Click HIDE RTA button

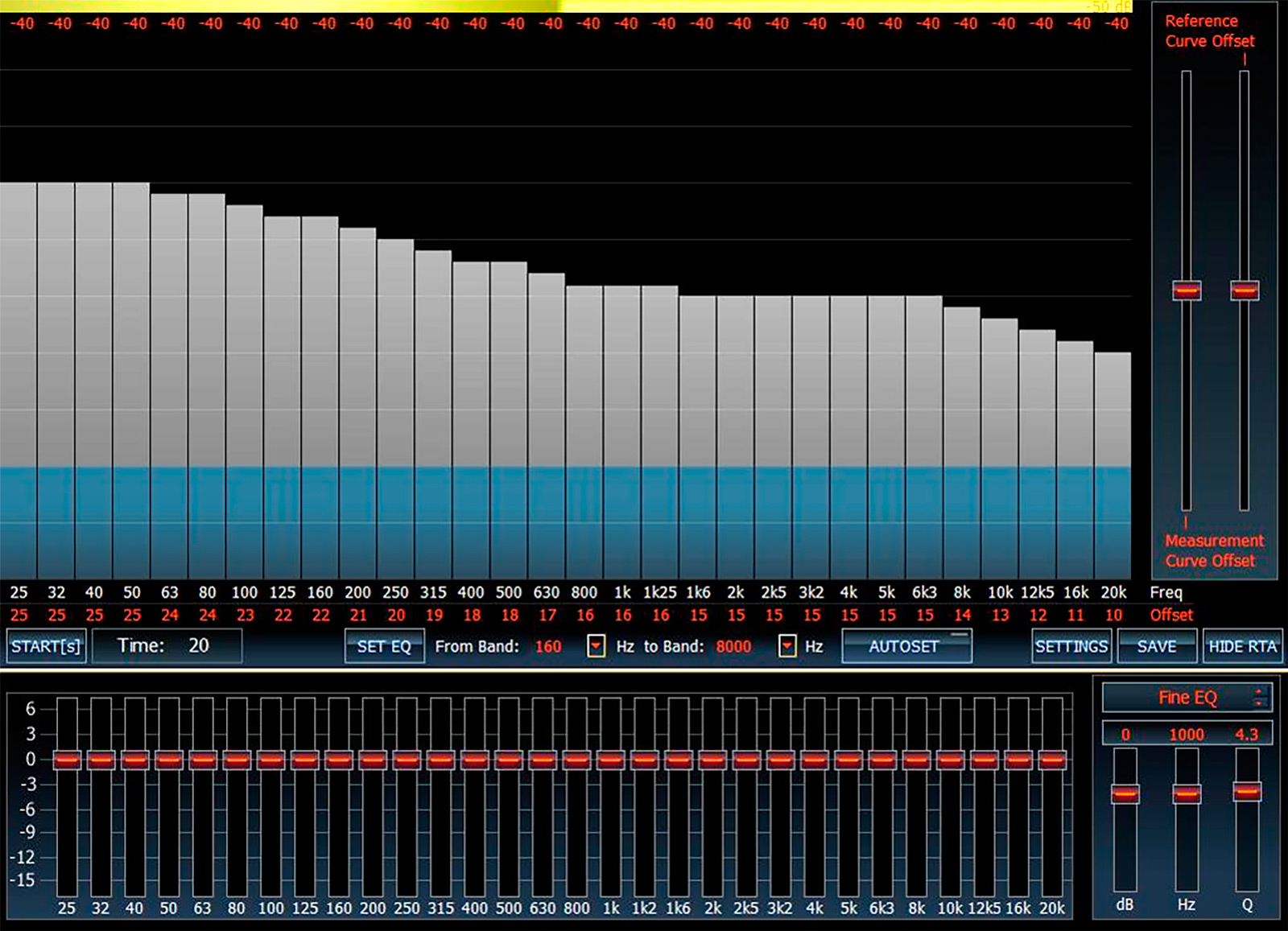[1243, 646]
